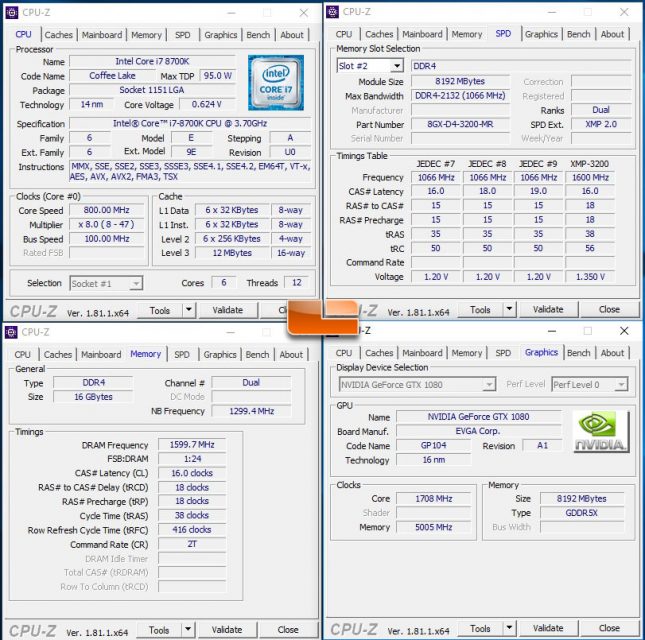Select Graphics tab in the Memory window
The height and width of the screenshot is (640, 645).
[x=220, y=355]
